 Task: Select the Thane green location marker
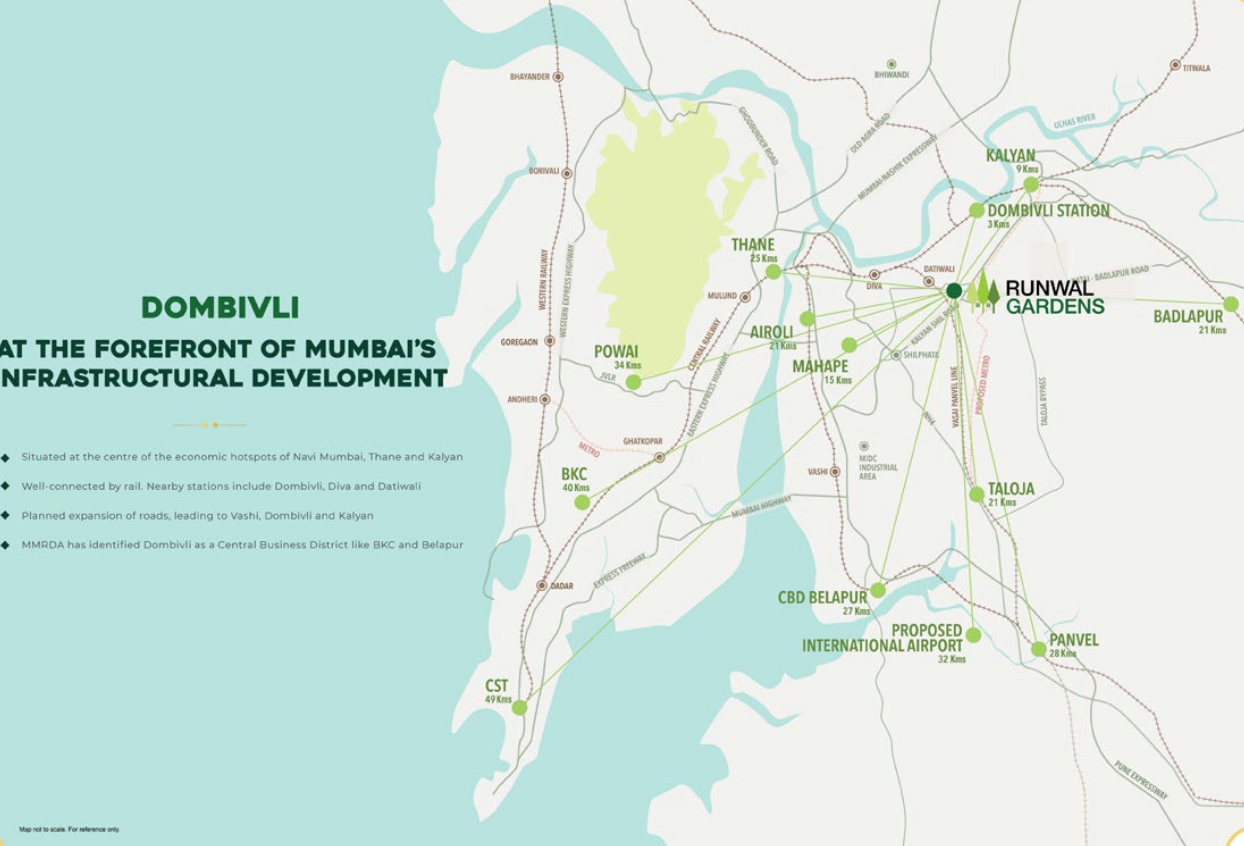[x=773, y=272]
